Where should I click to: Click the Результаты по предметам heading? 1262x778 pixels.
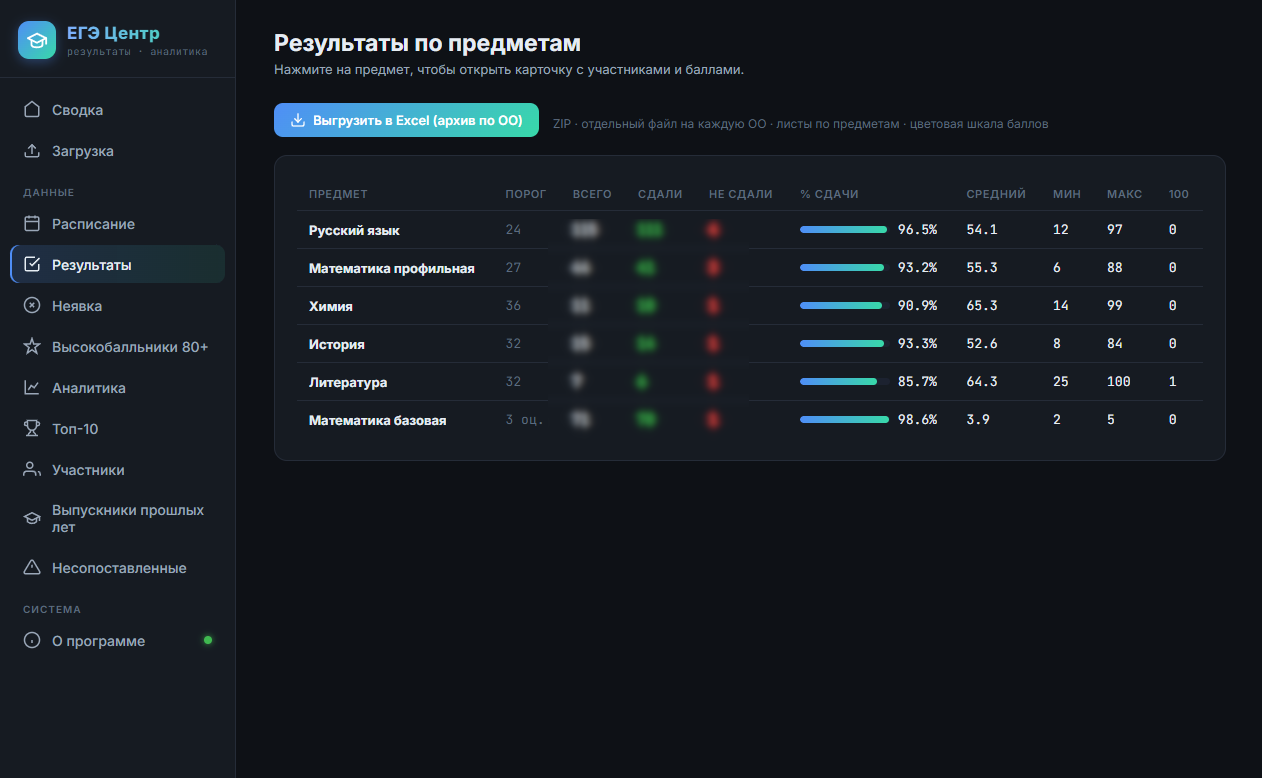pyautogui.click(x=427, y=43)
